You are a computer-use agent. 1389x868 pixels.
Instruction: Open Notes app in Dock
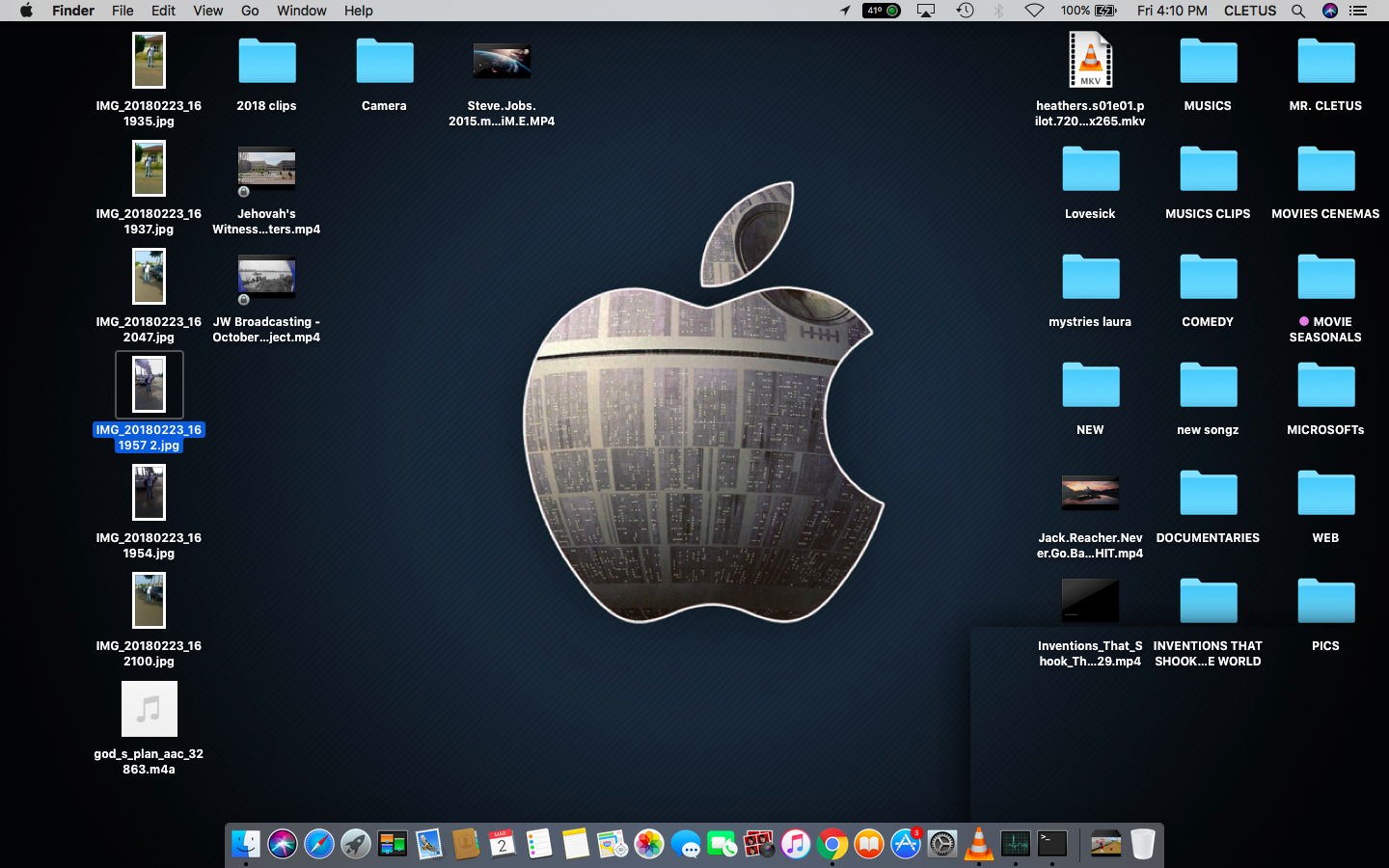click(x=576, y=845)
